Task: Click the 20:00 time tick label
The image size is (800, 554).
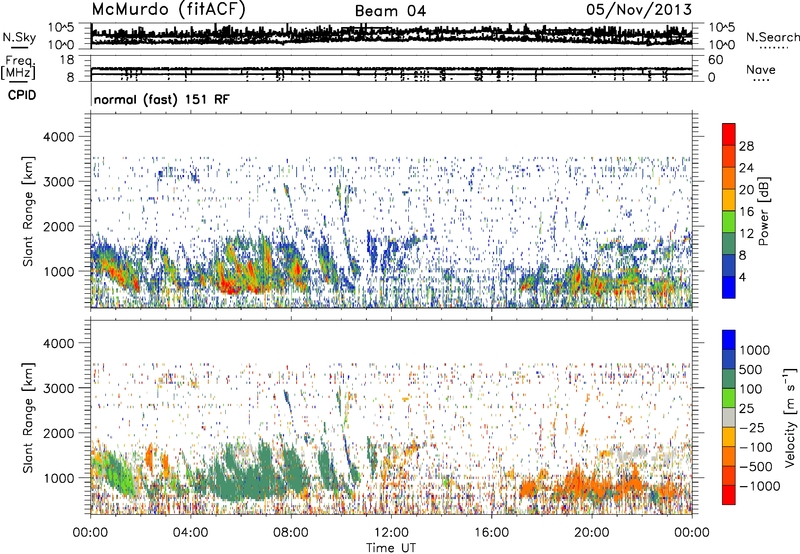Action: (592, 533)
